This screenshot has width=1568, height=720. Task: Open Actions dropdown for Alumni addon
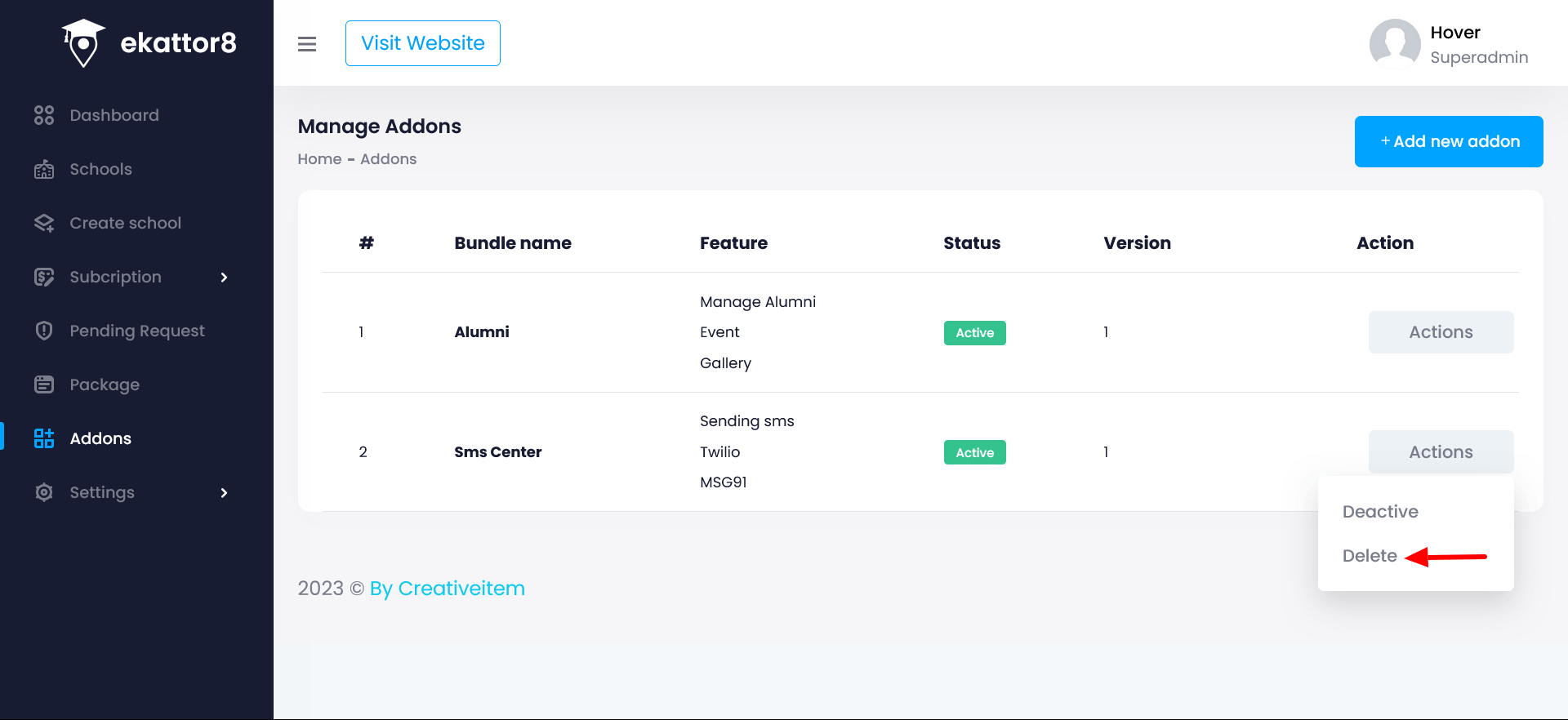coord(1441,332)
